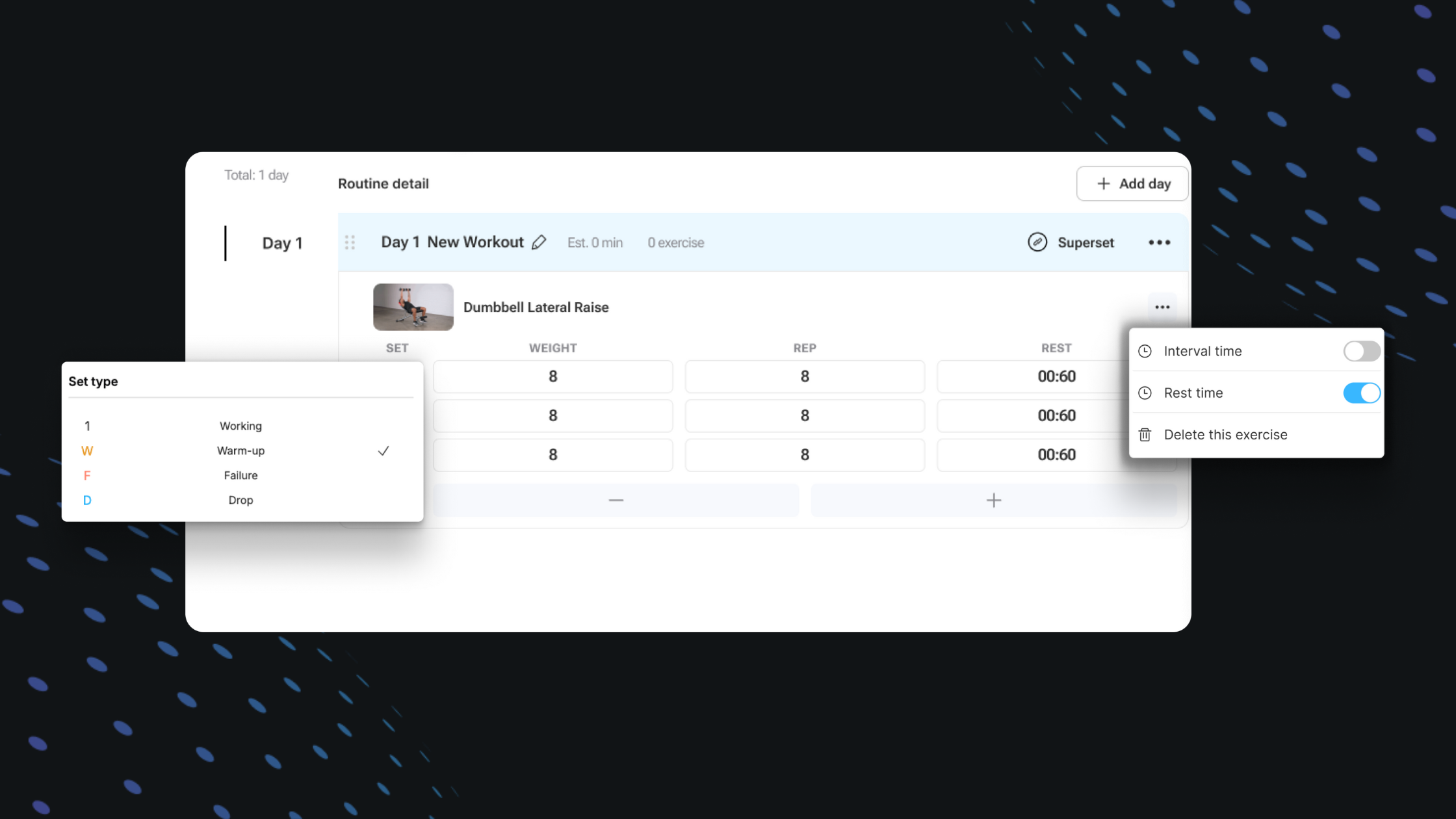Click the red F set type letter
Image resolution: width=1456 pixels, height=819 pixels.
click(87, 475)
